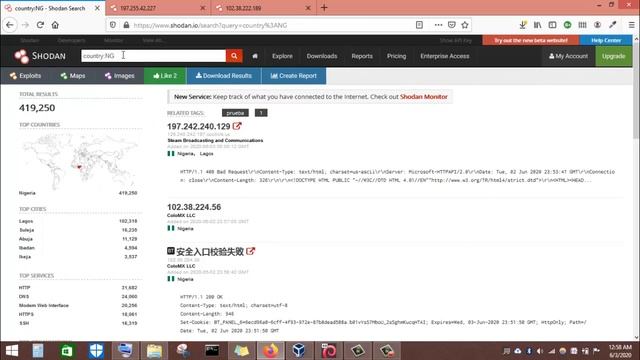640x360 pixels.
Task: Filter by SSH in Top Services
Action: pos(24,323)
